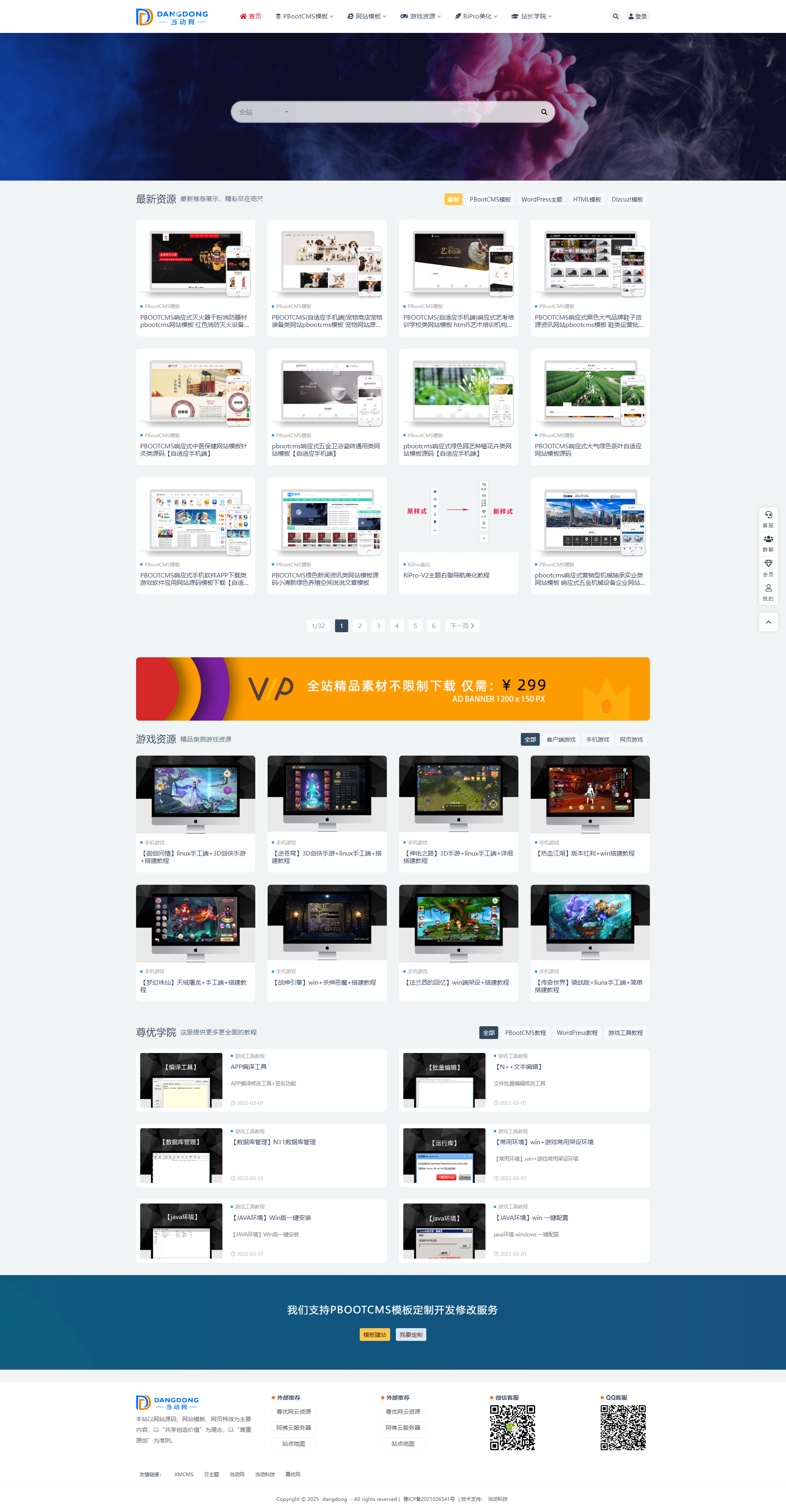Image resolution: width=786 pixels, height=1512 pixels.
Task: Click the 我要定制 button
Action: 411,1335
